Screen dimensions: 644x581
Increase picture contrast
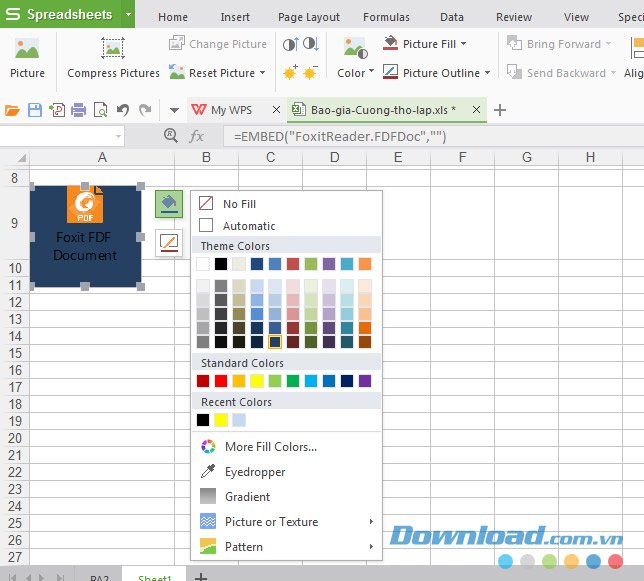point(290,44)
